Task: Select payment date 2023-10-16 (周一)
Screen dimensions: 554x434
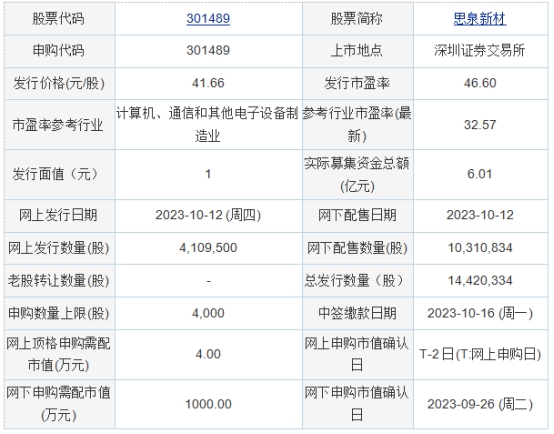Action: (x=480, y=313)
